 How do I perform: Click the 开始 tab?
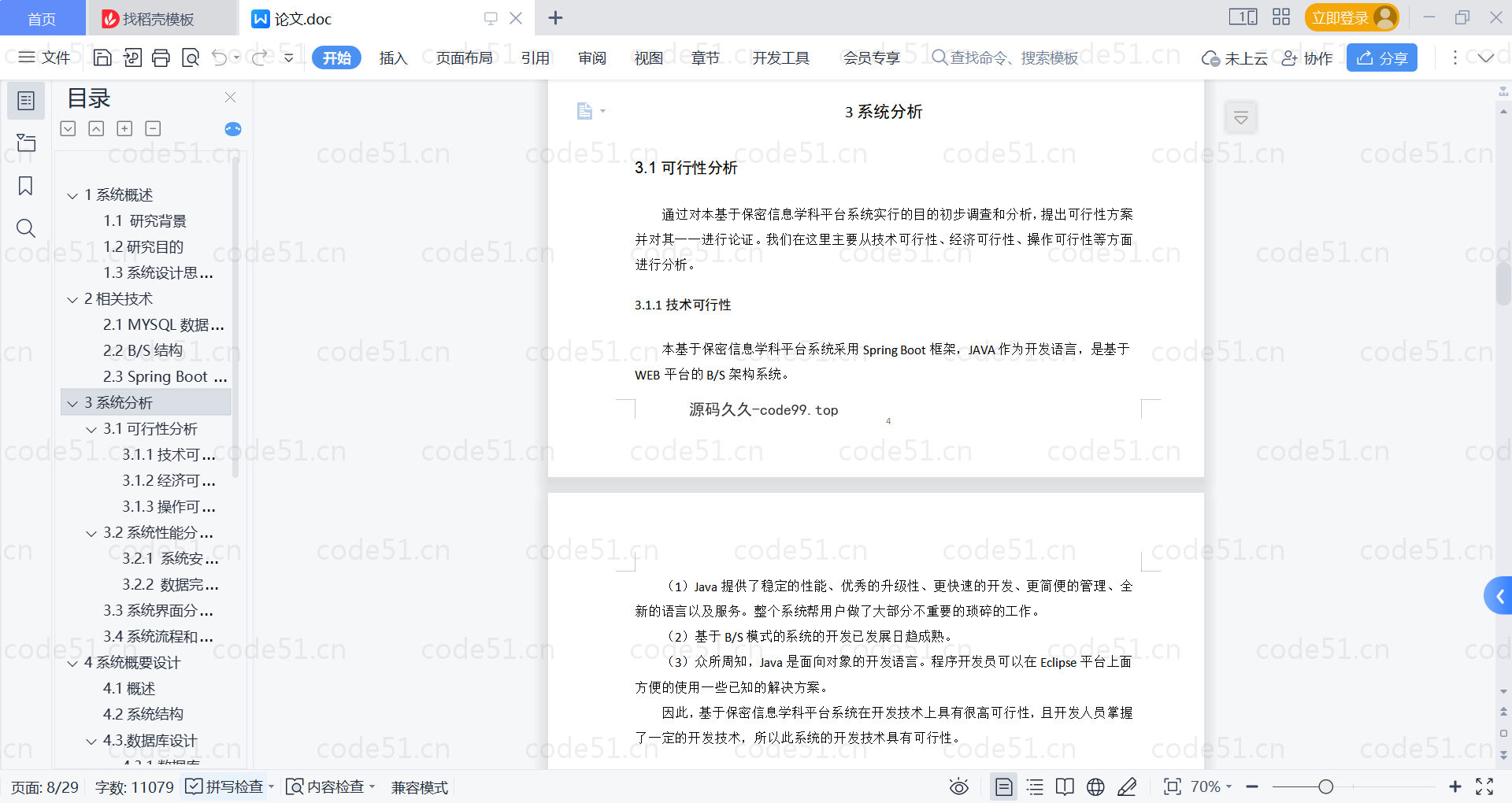(x=336, y=57)
